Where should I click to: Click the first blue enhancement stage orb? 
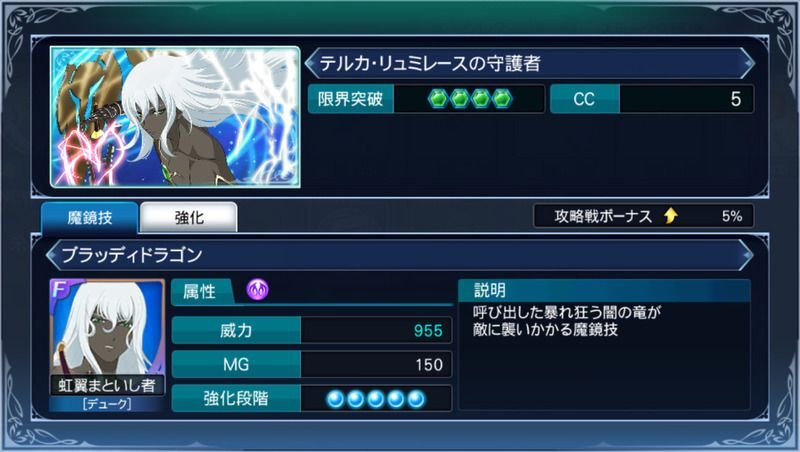pyautogui.click(x=335, y=398)
